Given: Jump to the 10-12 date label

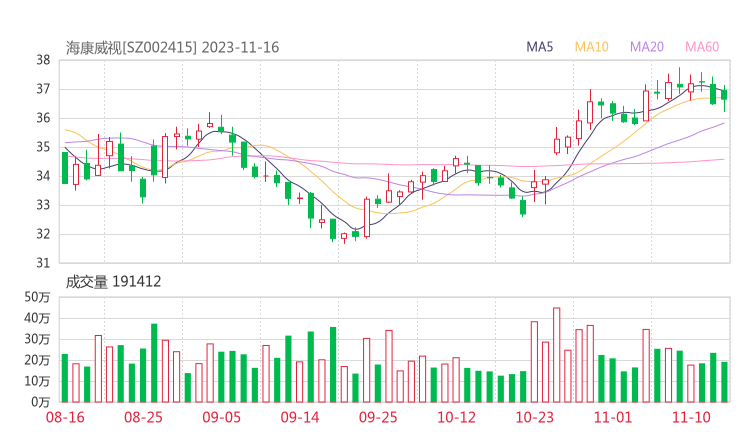Looking at the screenshot, I should (456, 416).
